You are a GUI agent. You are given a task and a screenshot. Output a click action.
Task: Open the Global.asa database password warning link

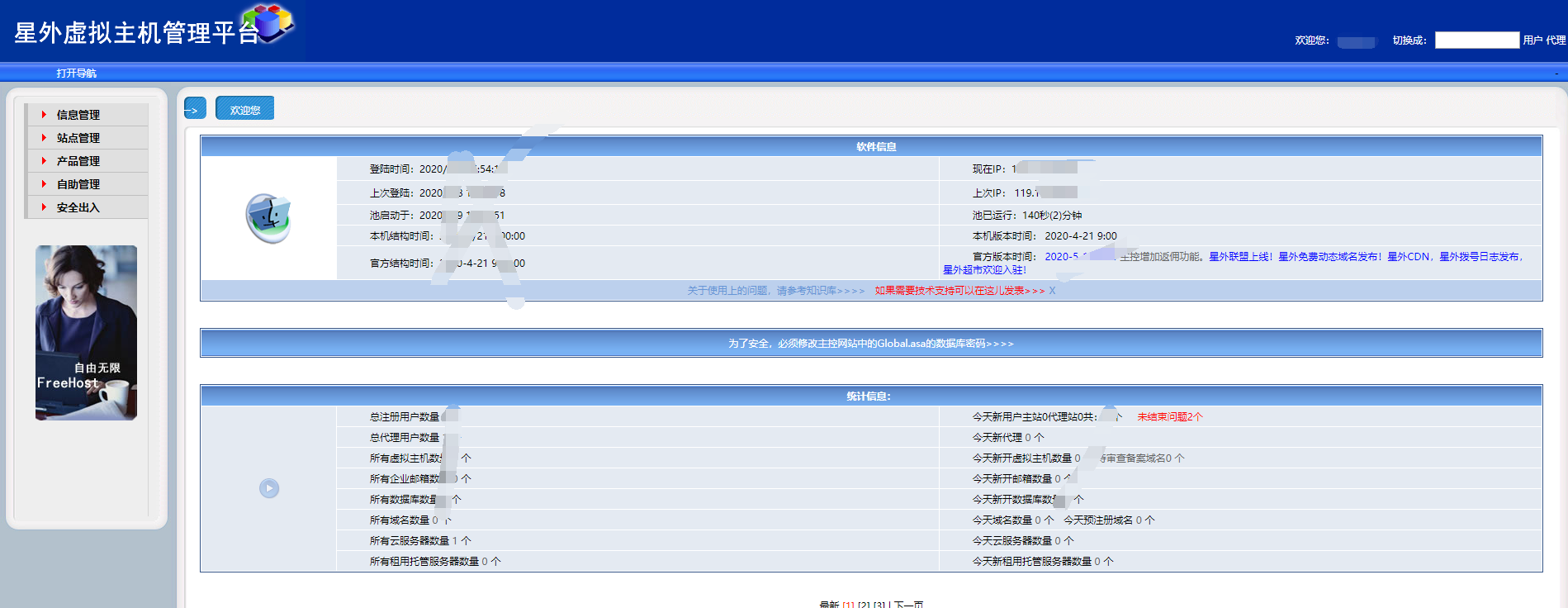pyautogui.click(x=871, y=344)
